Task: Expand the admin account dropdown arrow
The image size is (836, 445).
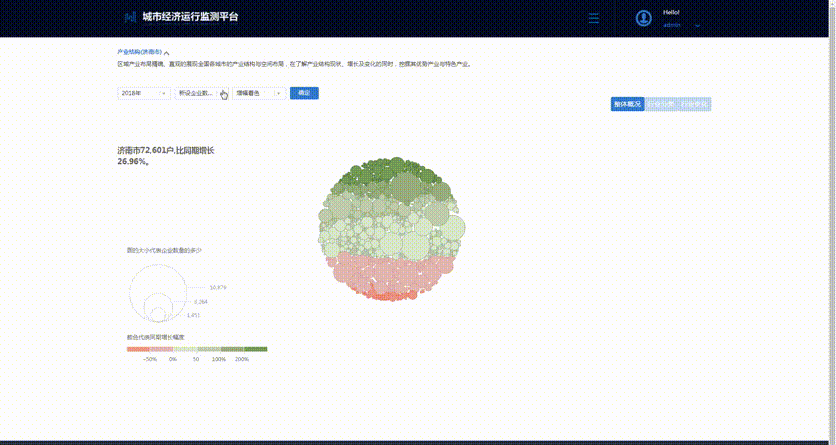Action: click(x=697, y=26)
